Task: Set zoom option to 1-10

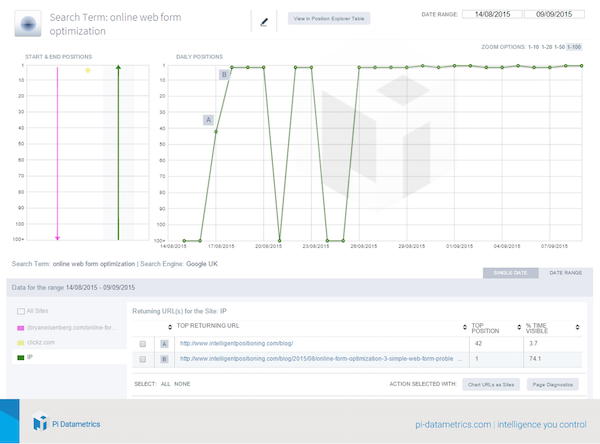Action: pyautogui.click(x=533, y=47)
